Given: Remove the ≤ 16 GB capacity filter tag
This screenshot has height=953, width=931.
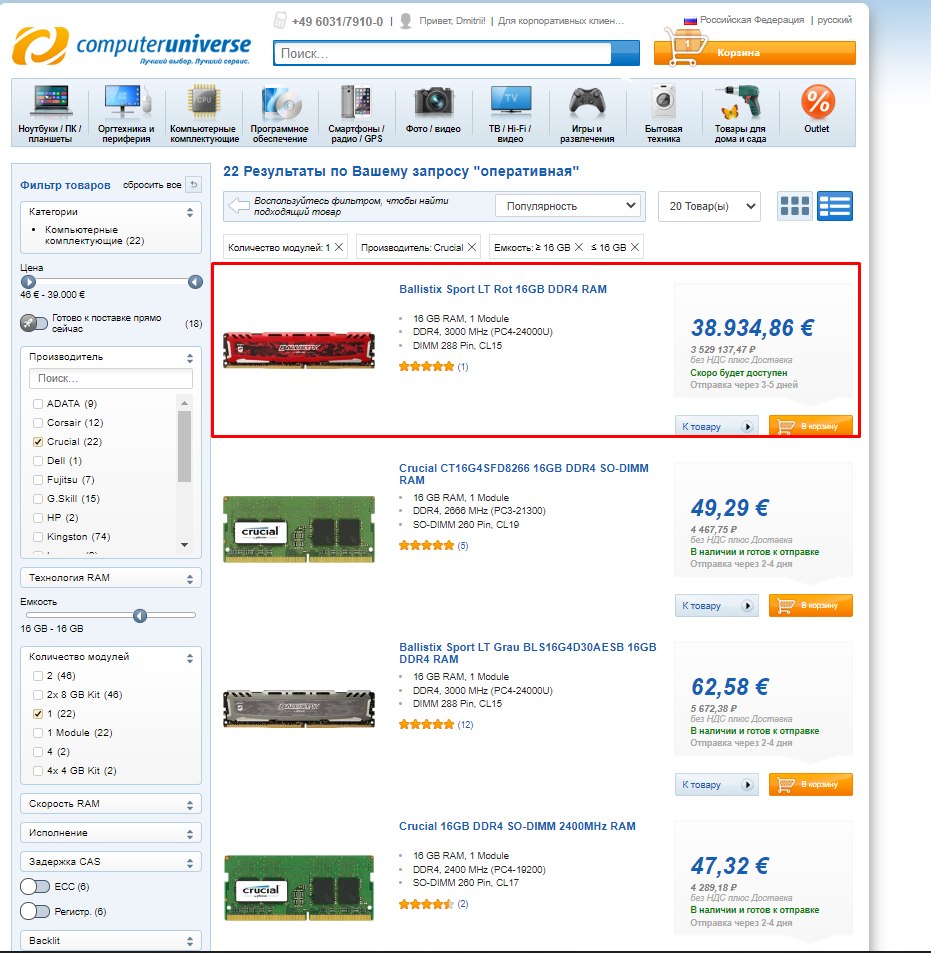Looking at the screenshot, I should coord(635,247).
